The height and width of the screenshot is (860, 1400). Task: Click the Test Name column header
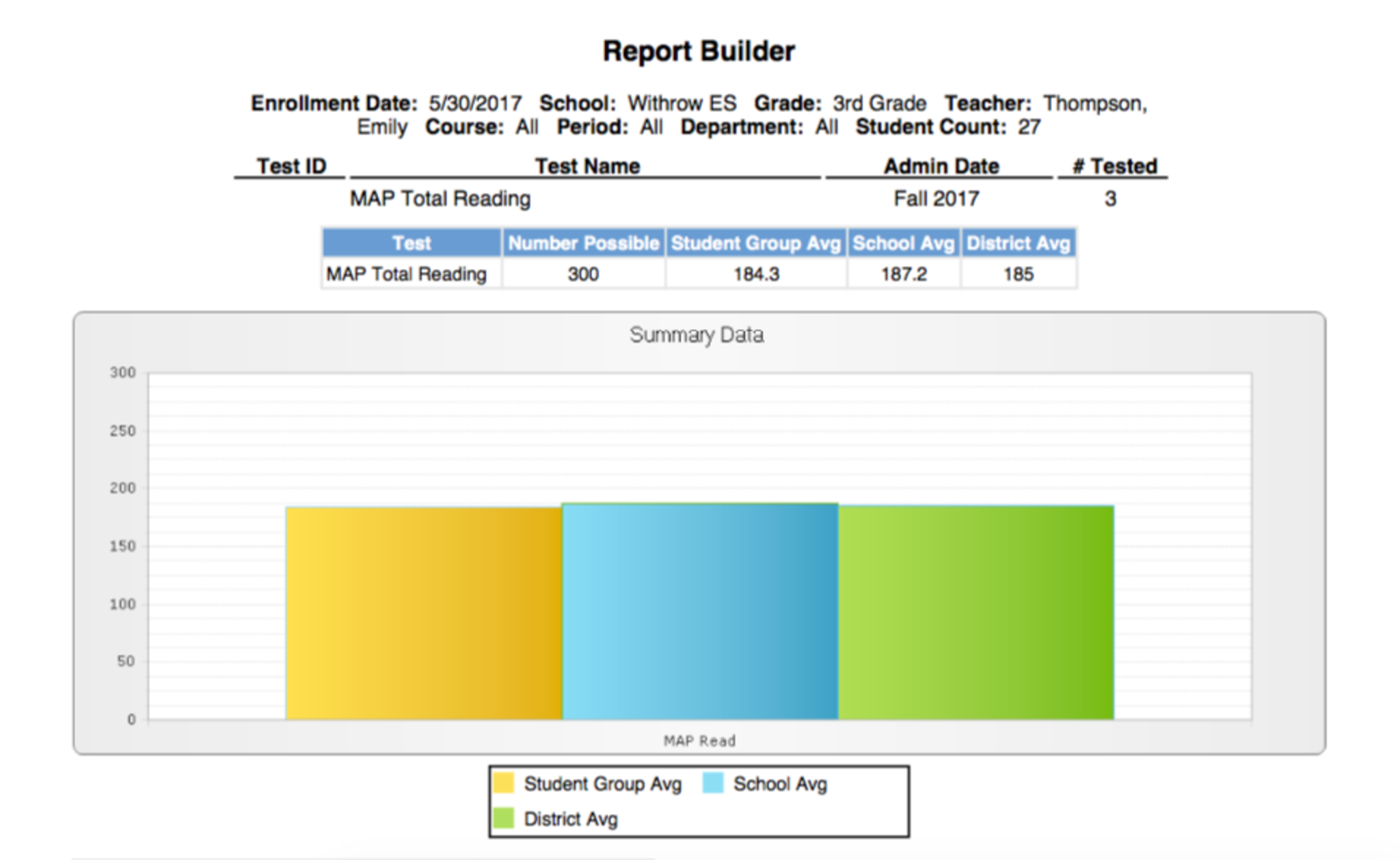(x=587, y=166)
